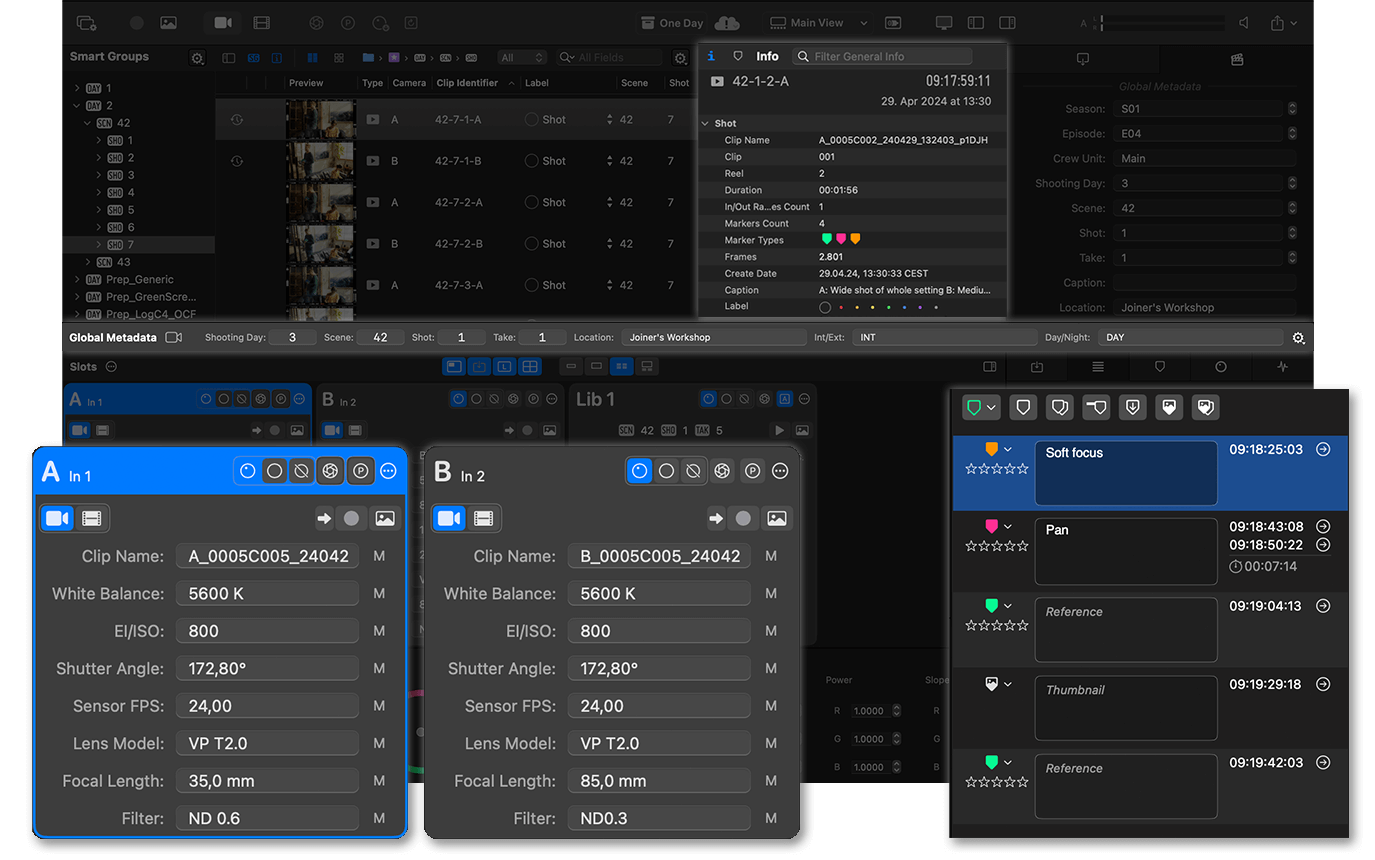Select the Prep_Generic day group
Image resolution: width=1375 pixels, height=860 pixels.
click(139, 280)
